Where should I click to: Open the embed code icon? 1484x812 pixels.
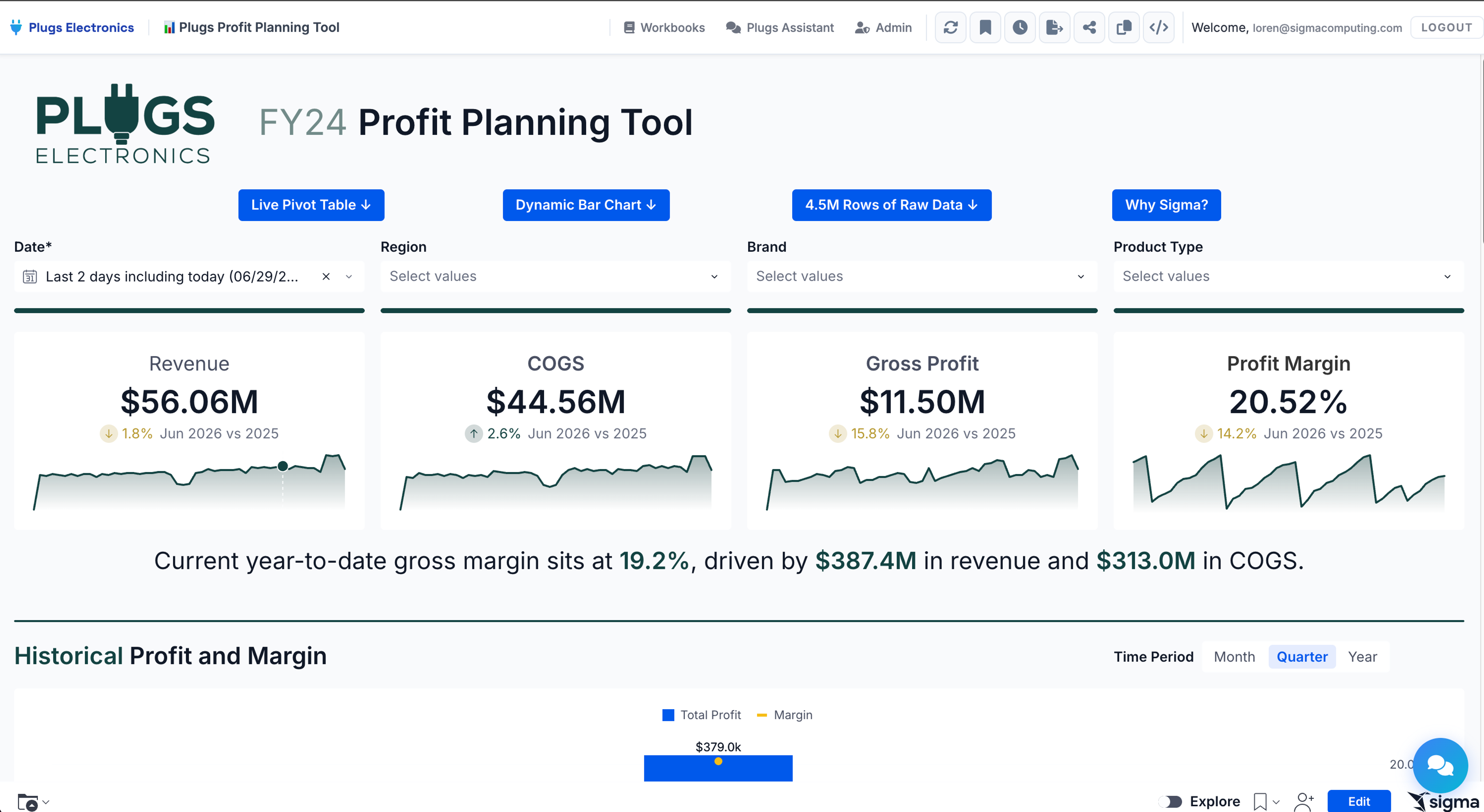coord(1159,27)
